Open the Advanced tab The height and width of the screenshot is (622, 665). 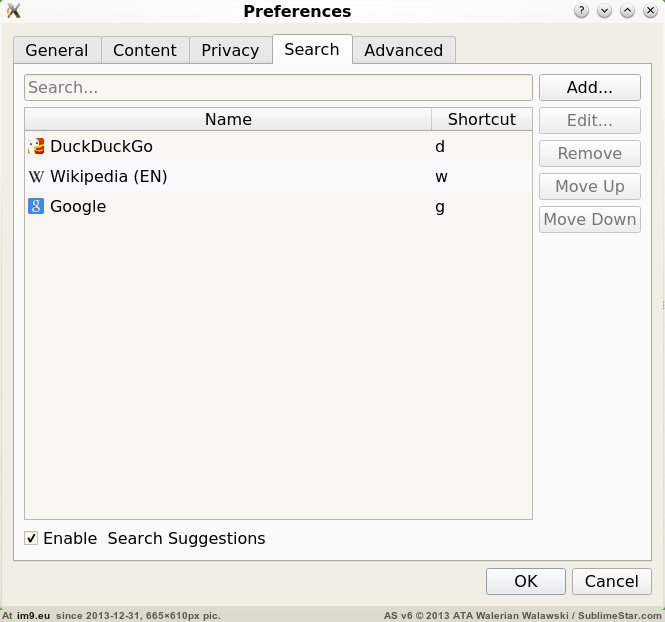403,50
